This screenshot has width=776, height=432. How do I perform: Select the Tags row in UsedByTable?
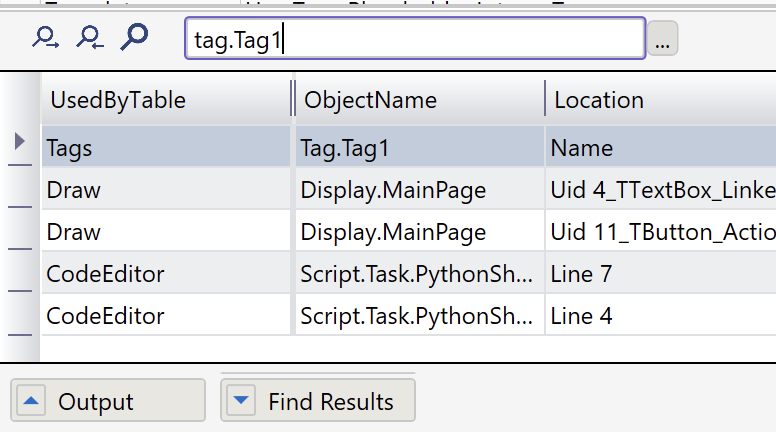point(165,148)
